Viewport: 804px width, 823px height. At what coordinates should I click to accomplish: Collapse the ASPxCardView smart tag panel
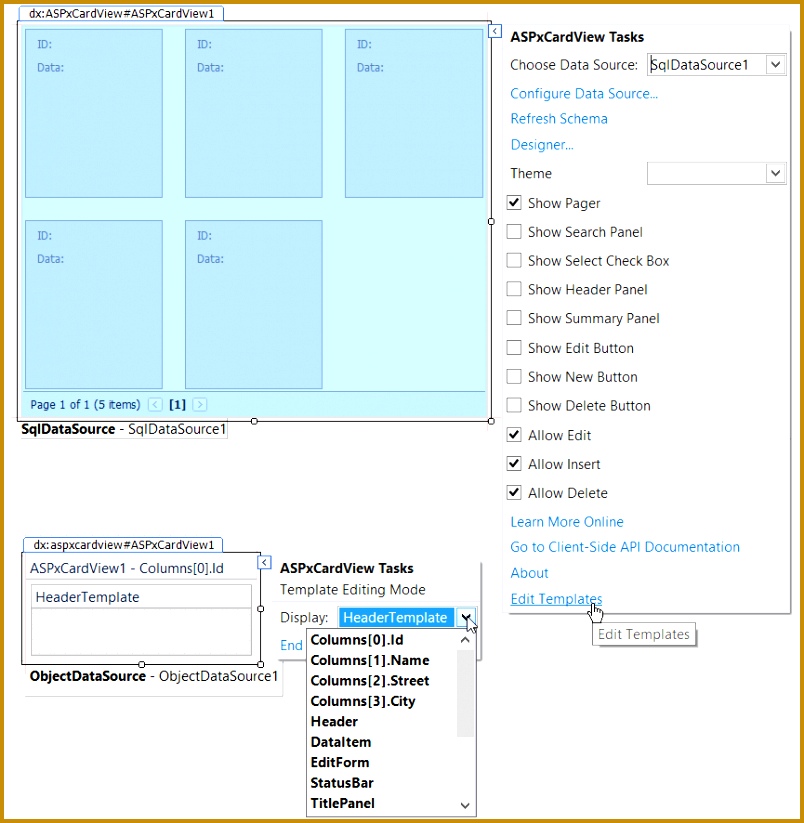[x=494, y=31]
